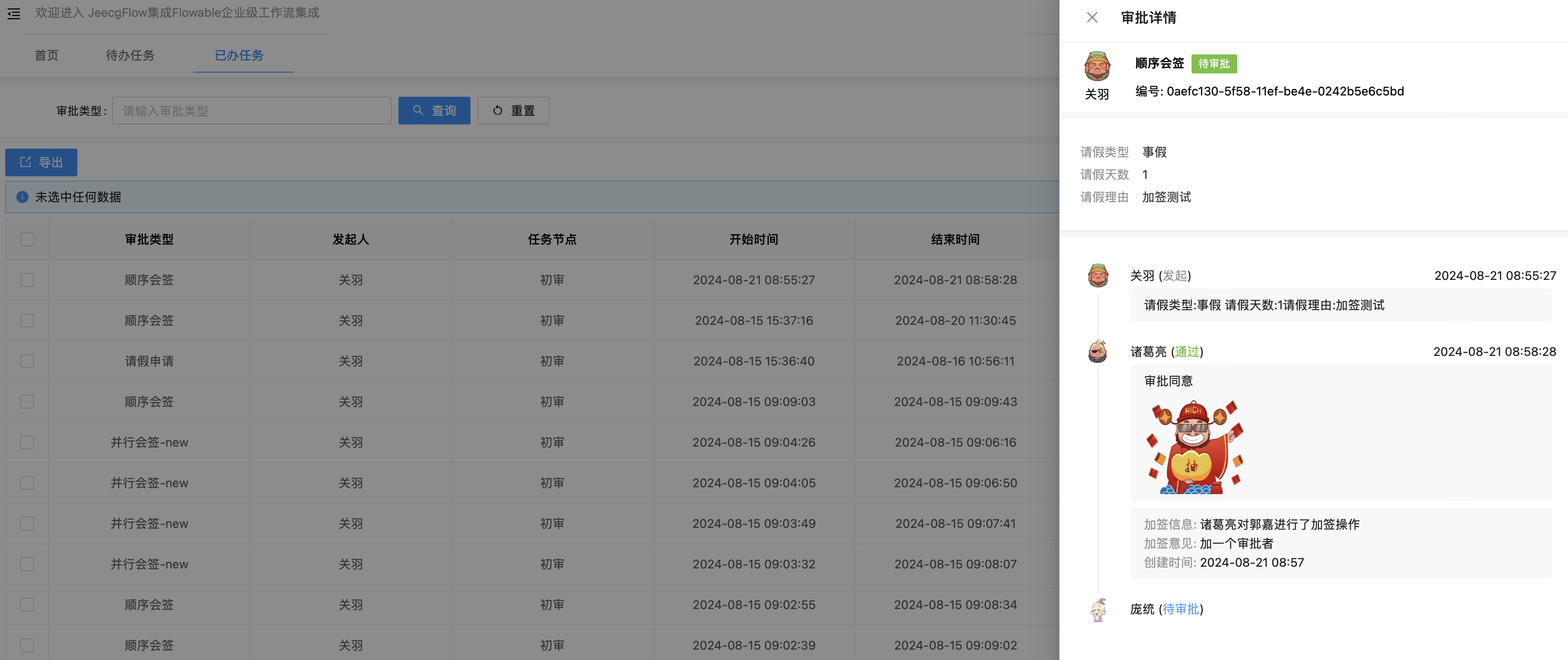Switch to the 待办任务 tab
The width and height of the screenshot is (1568, 660).
130,55
